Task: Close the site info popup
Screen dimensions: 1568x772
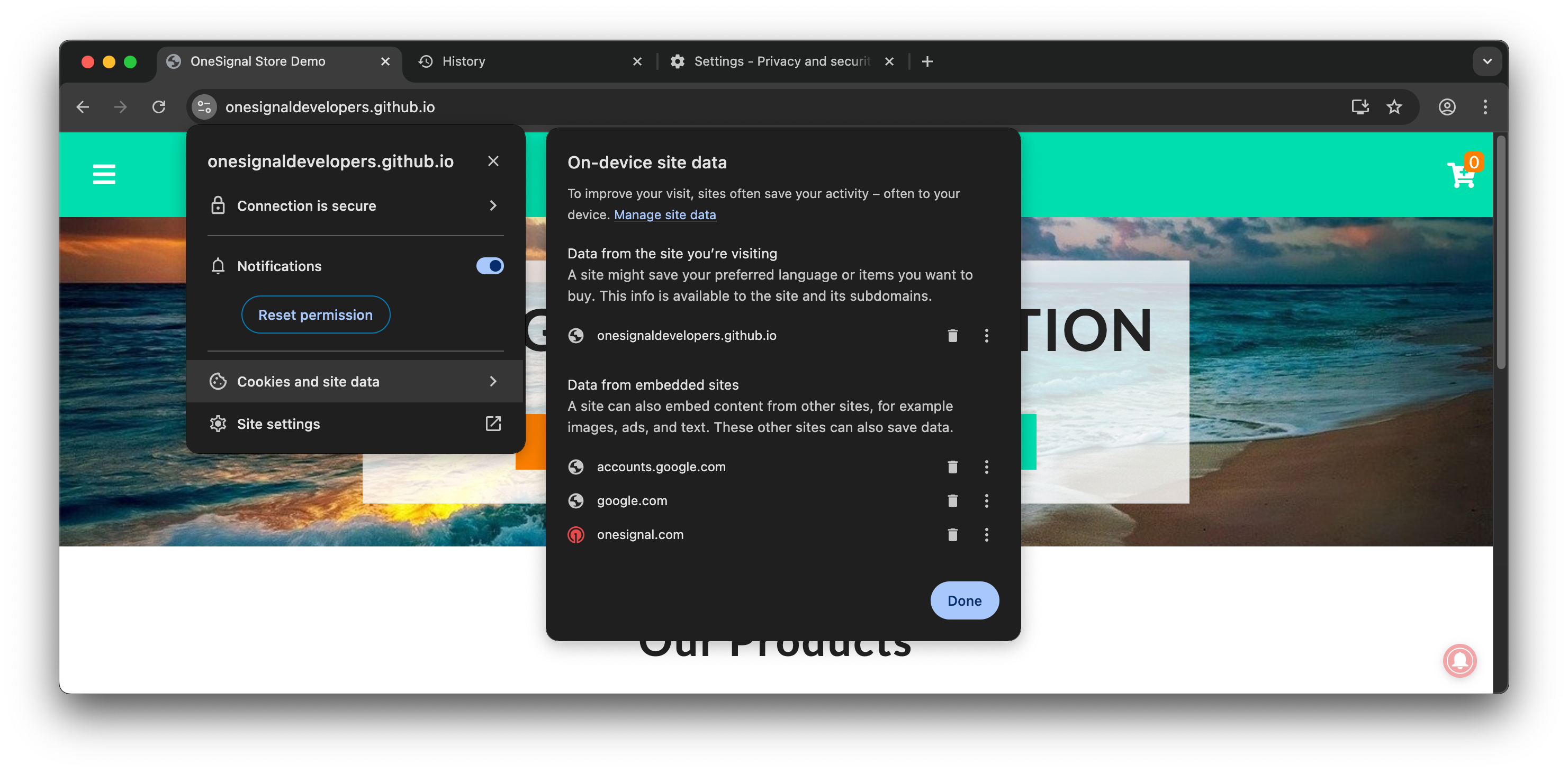Action: [493, 161]
